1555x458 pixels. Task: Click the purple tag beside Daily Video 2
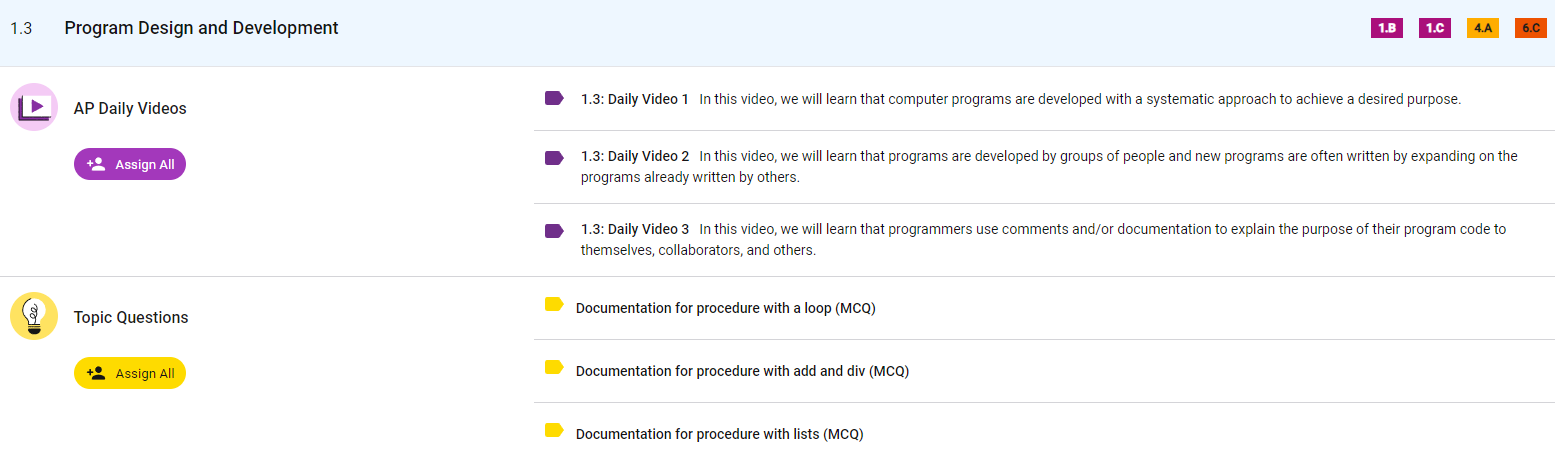pos(554,157)
